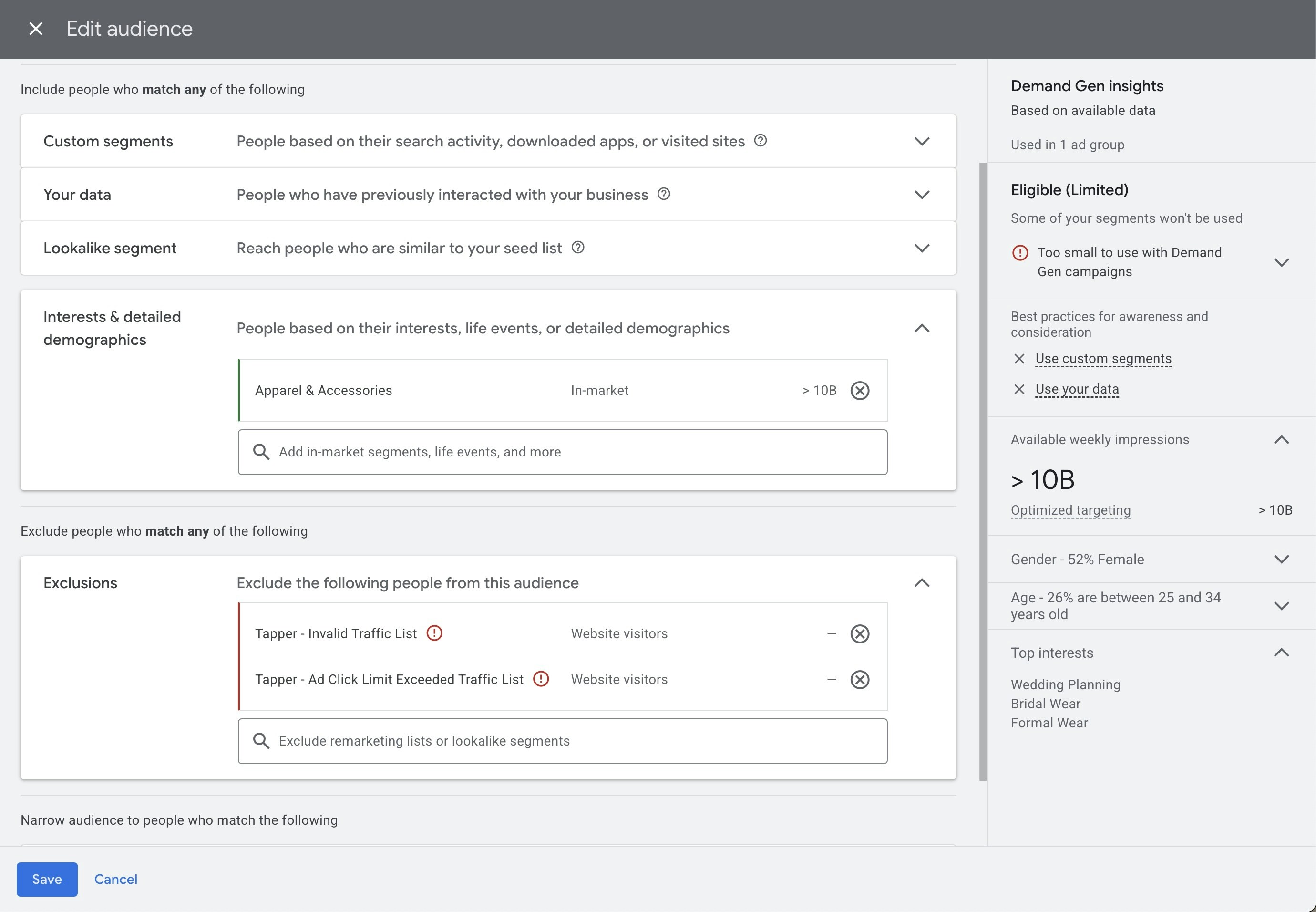The width and height of the screenshot is (1316, 912).
Task: Click the error icon on Tapper - Invalid Traffic List
Action: pos(435,633)
